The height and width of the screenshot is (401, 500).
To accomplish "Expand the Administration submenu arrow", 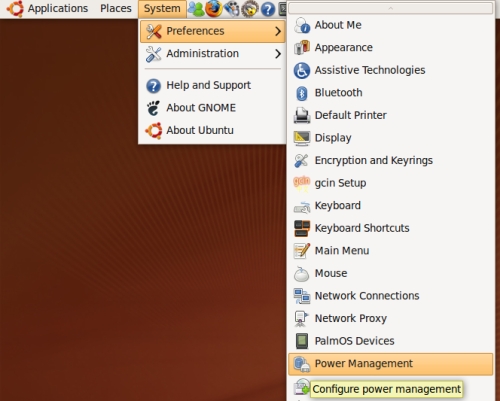I will (x=278, y=54).
